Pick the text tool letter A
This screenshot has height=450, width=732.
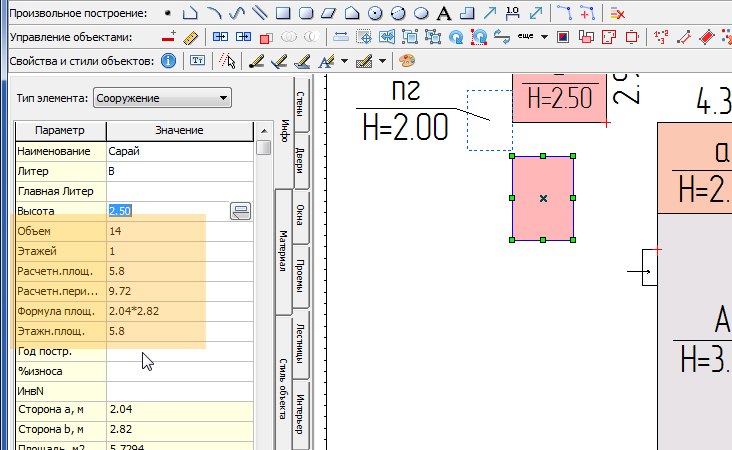[x=444, y=13]
